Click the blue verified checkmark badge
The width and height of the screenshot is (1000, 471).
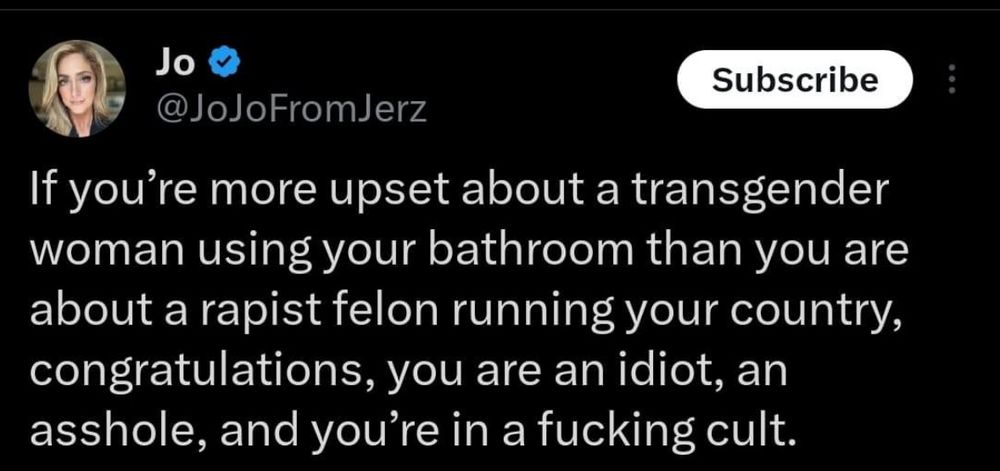click(x=224, y=64)
